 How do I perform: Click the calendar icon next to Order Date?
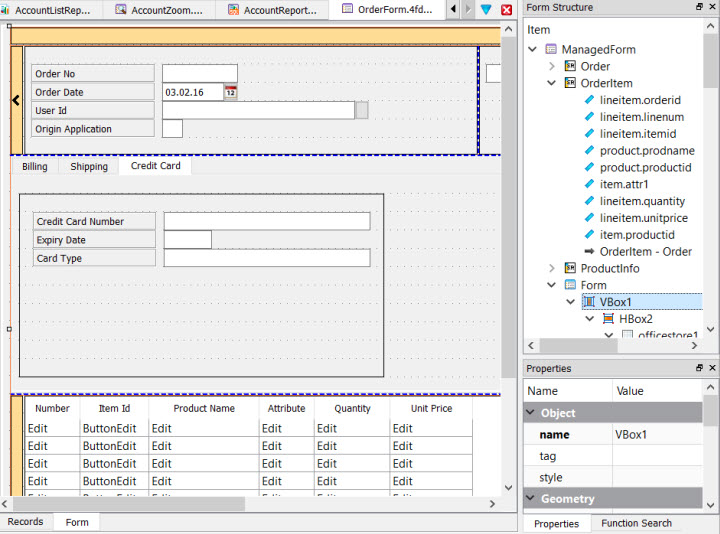tap(230, 92)
